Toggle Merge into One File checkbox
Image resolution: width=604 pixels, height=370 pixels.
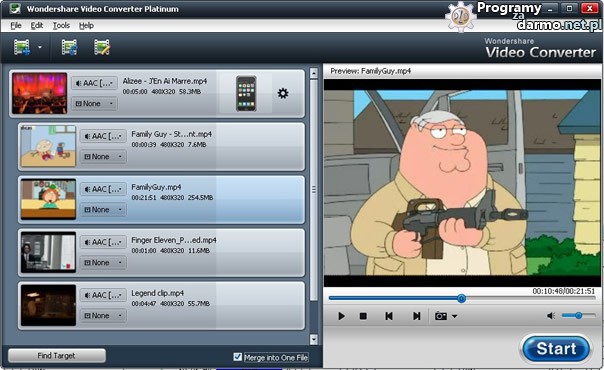coord(238,357)
